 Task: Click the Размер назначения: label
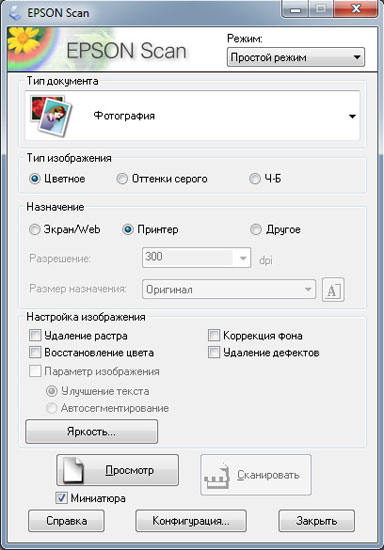tap(78, 289)
